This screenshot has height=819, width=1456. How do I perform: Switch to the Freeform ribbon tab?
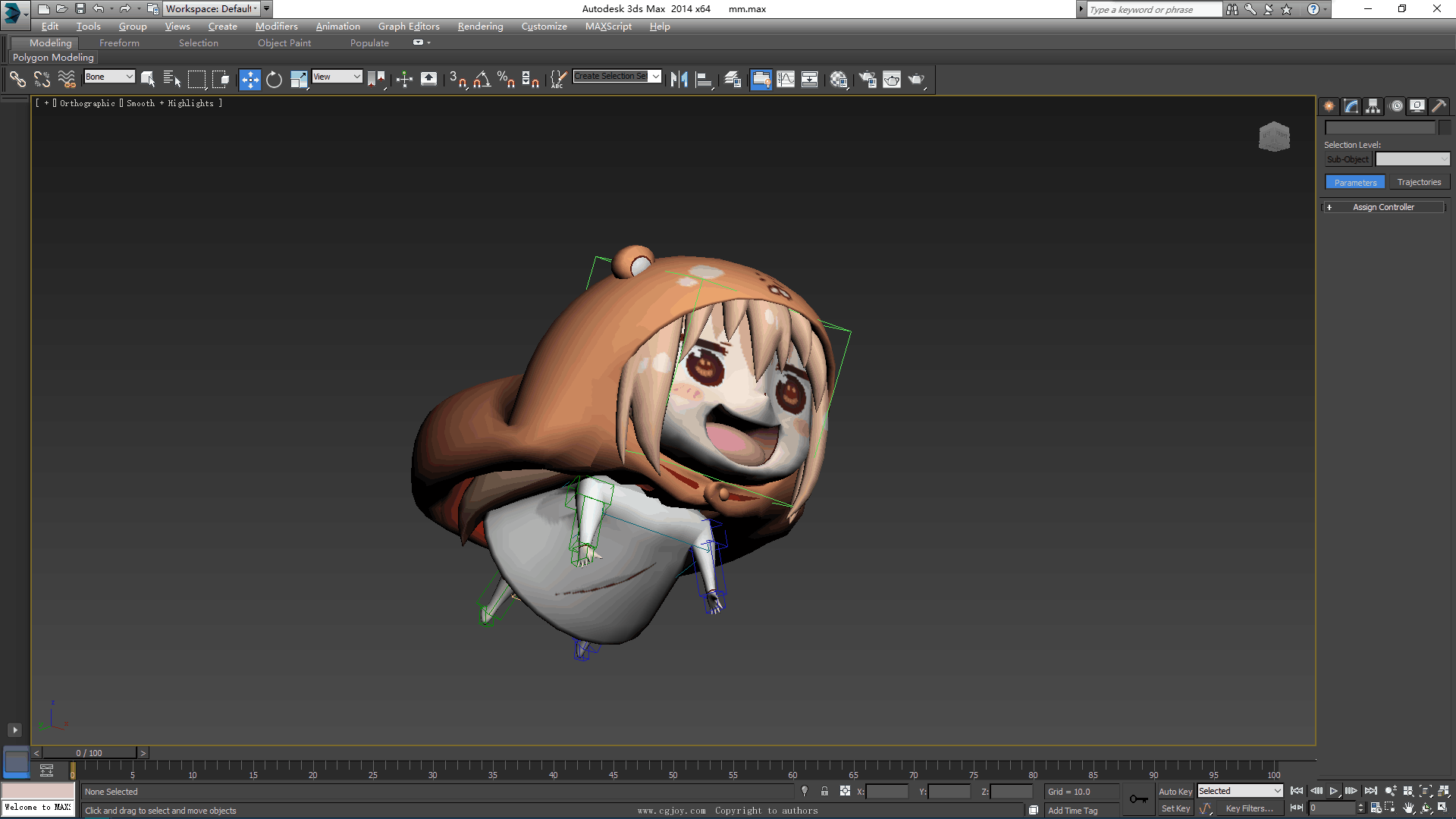coord(119,43)
